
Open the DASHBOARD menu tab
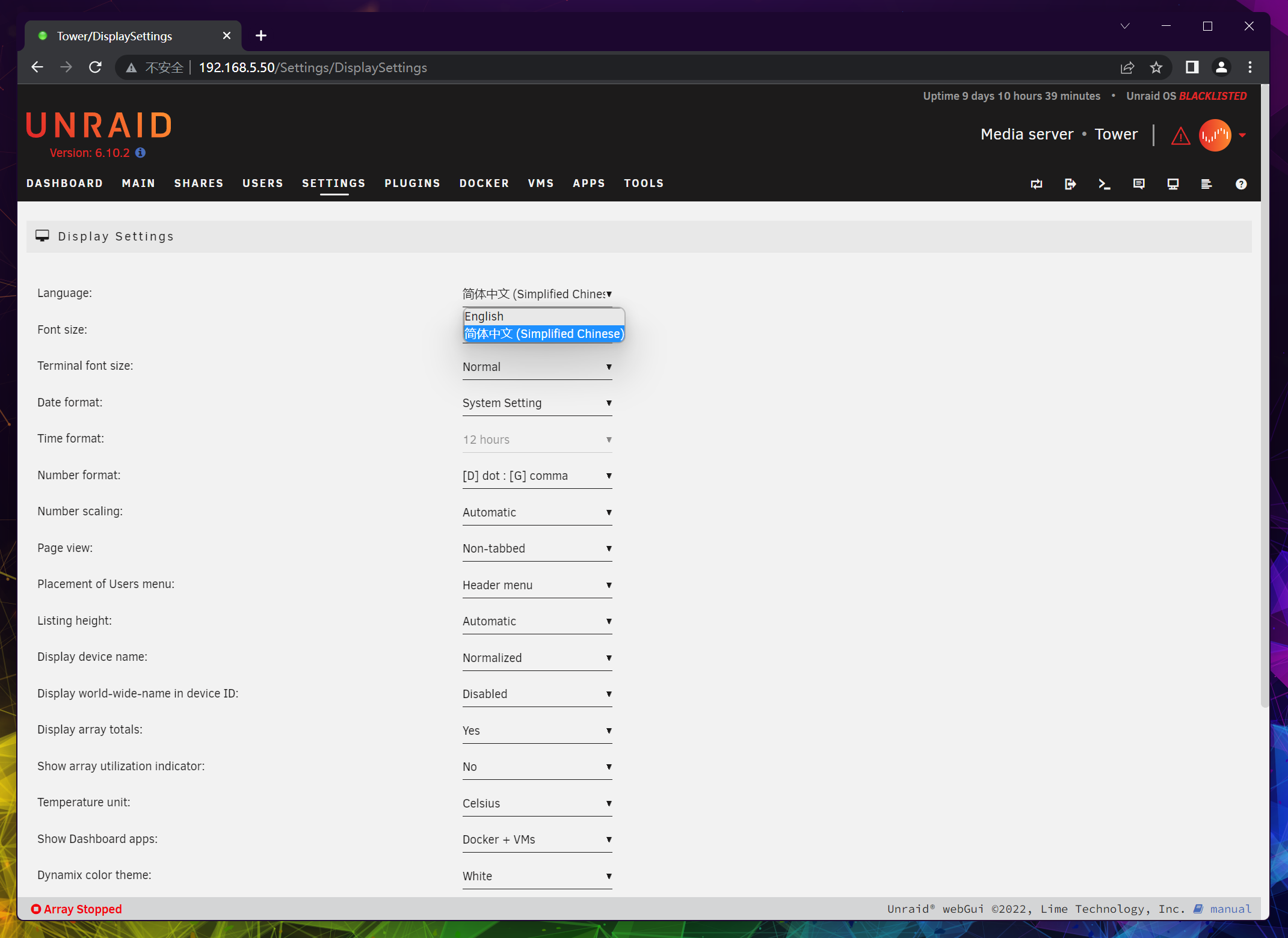64,183
